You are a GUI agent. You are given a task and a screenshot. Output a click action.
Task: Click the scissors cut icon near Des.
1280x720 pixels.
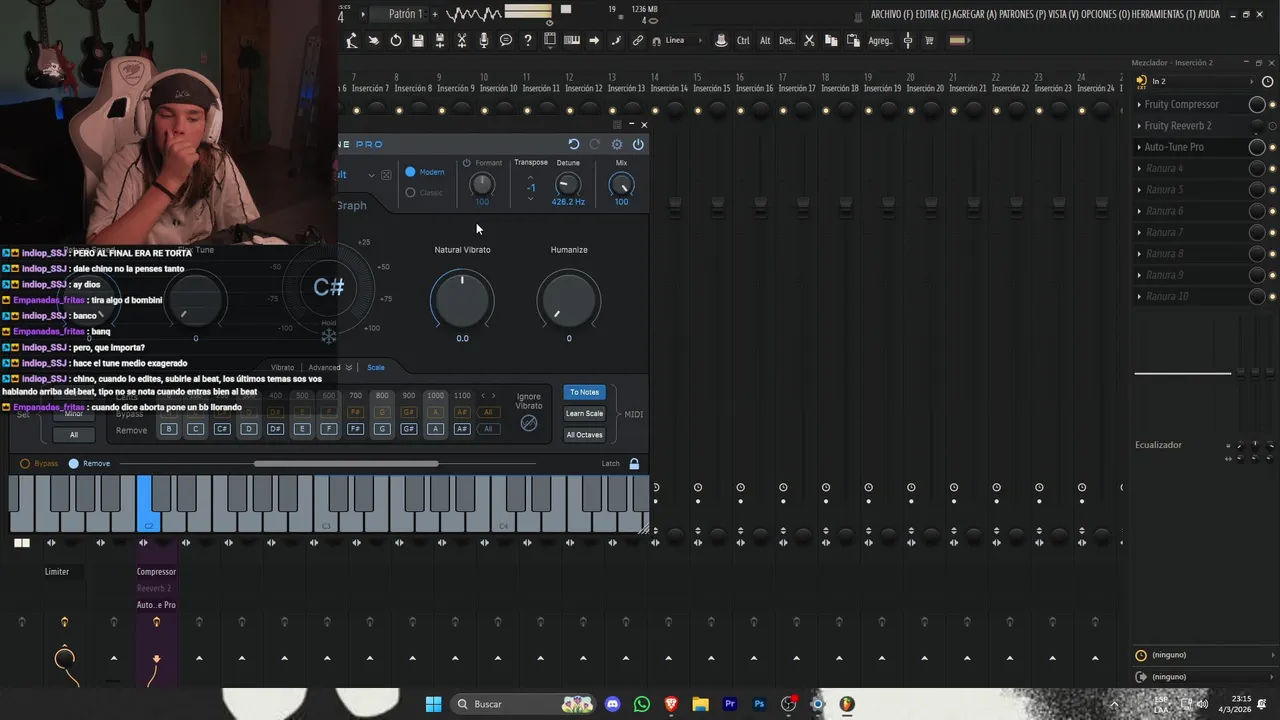809,41
